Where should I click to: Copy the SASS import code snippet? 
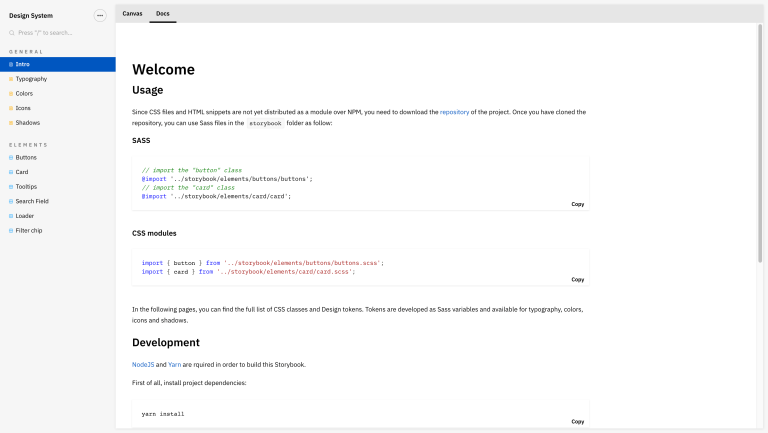coord(577,204)
